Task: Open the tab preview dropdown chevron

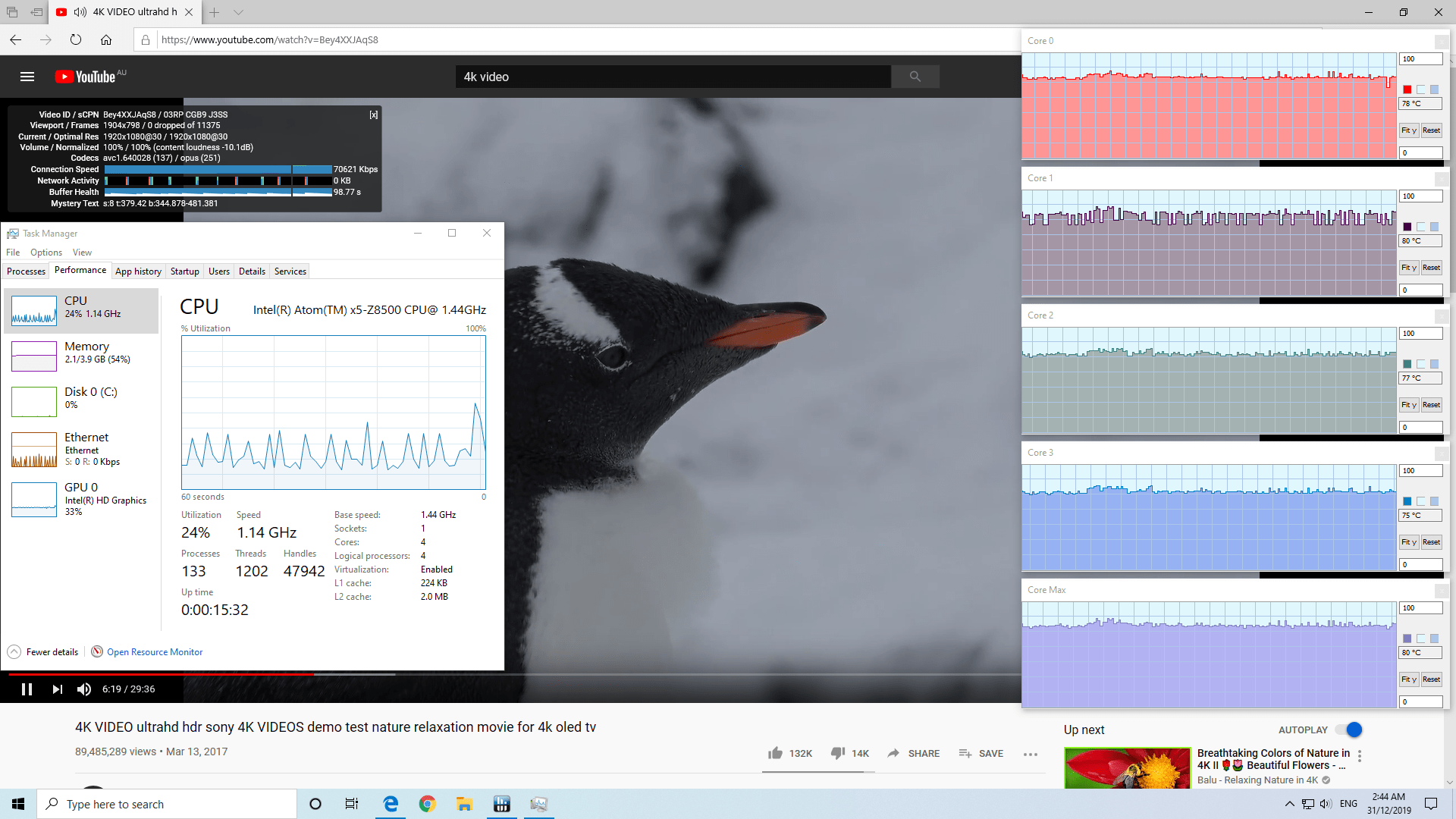Action: tap(238, 12)
